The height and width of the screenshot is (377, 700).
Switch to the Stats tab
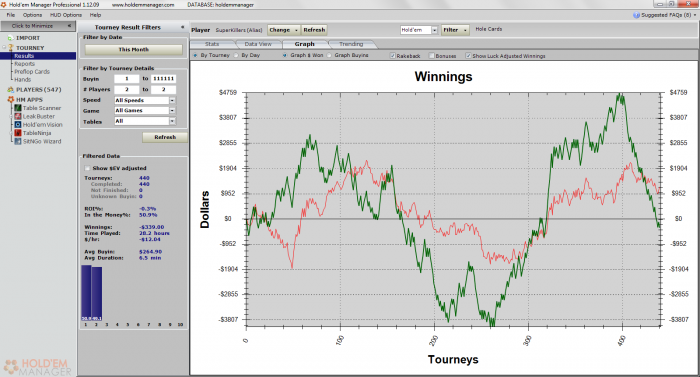tap(212, 44)
